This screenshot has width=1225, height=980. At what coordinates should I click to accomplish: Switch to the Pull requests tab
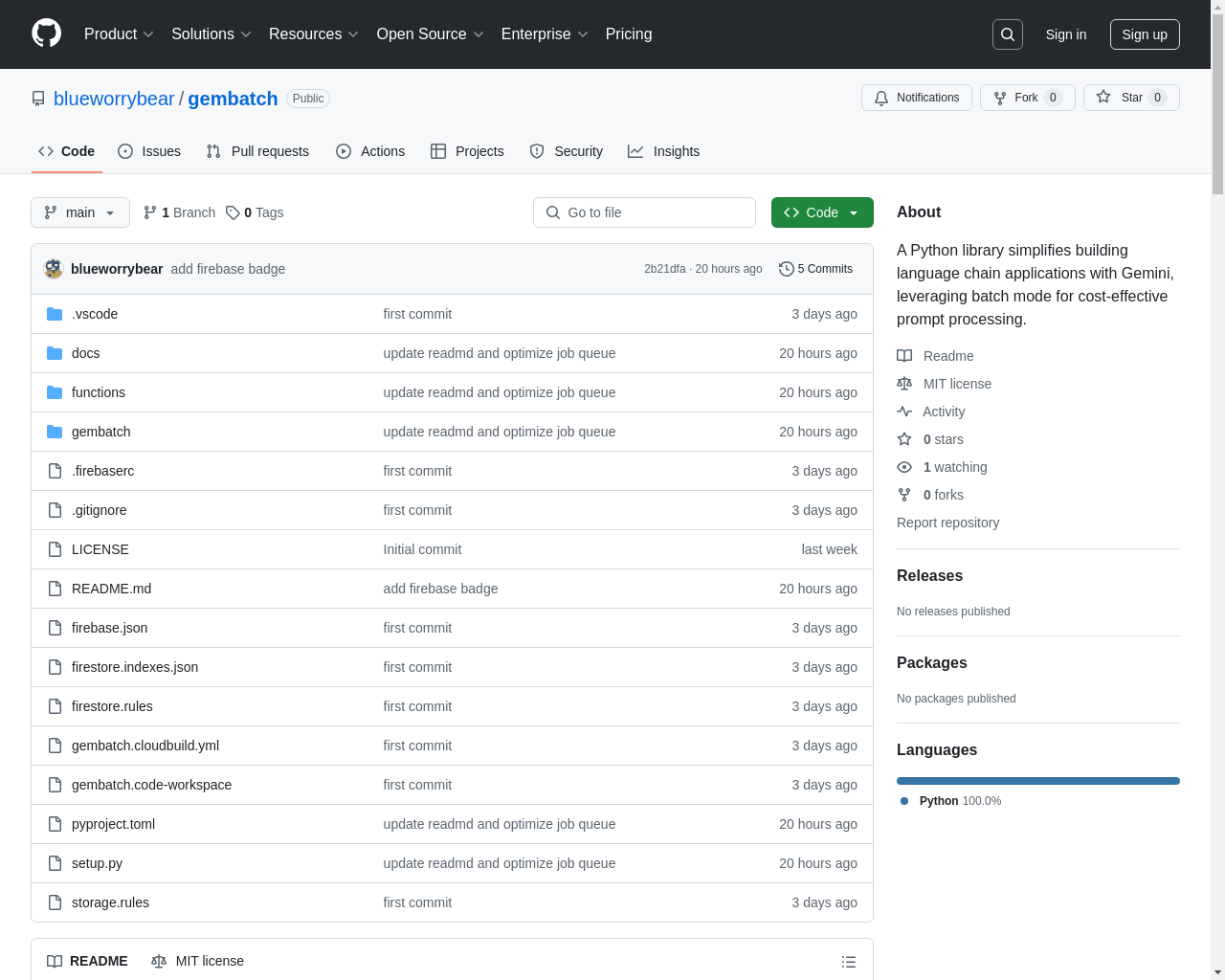(x=257, y=151)
